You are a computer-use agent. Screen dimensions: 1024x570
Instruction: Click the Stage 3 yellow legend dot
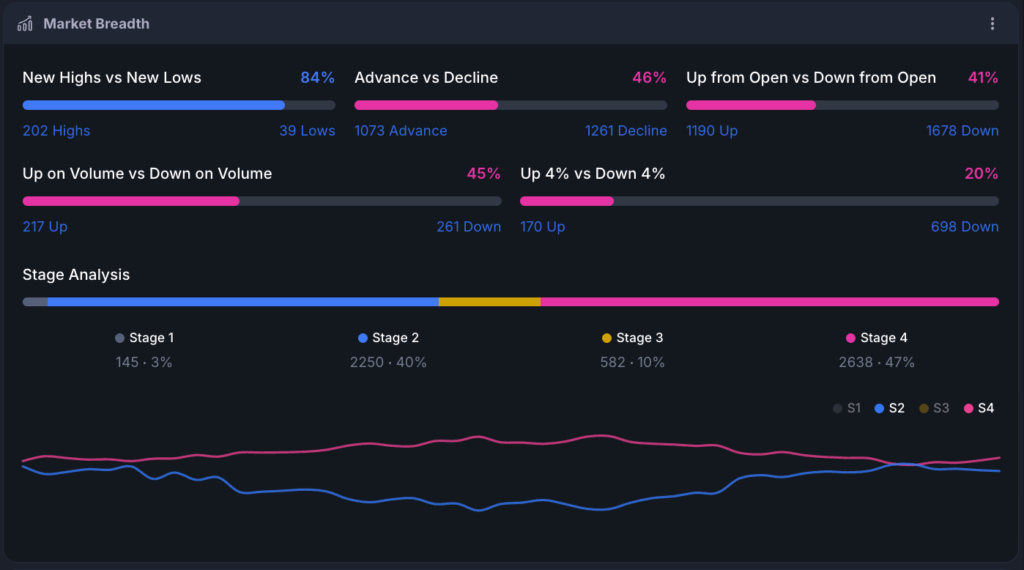point(607,338)
